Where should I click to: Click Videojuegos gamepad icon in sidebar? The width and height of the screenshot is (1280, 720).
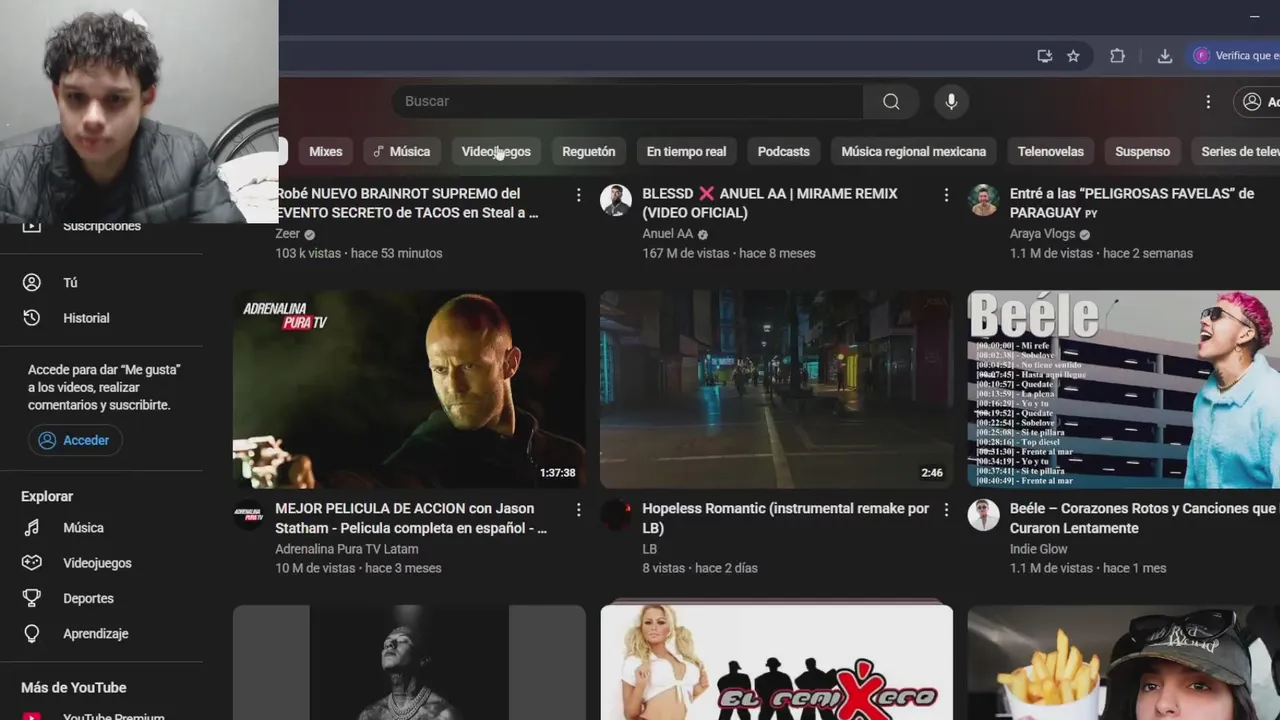[x=32, y=563]
